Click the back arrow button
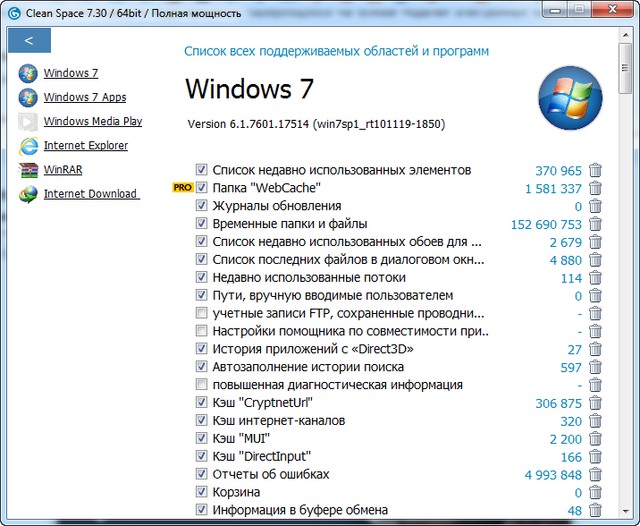Viewport: 640px width, 526px height. click(x=29, y=41)
